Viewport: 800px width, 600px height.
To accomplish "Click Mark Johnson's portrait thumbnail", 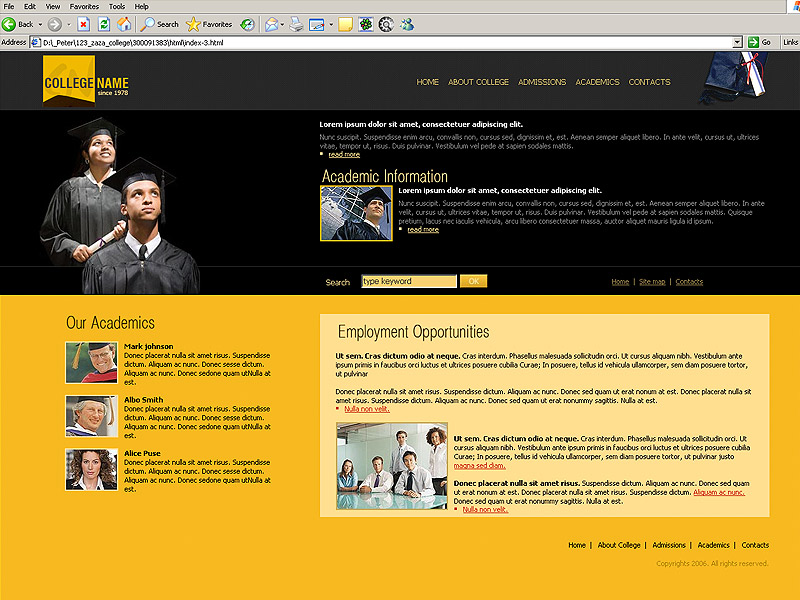I will coord(92,362).
